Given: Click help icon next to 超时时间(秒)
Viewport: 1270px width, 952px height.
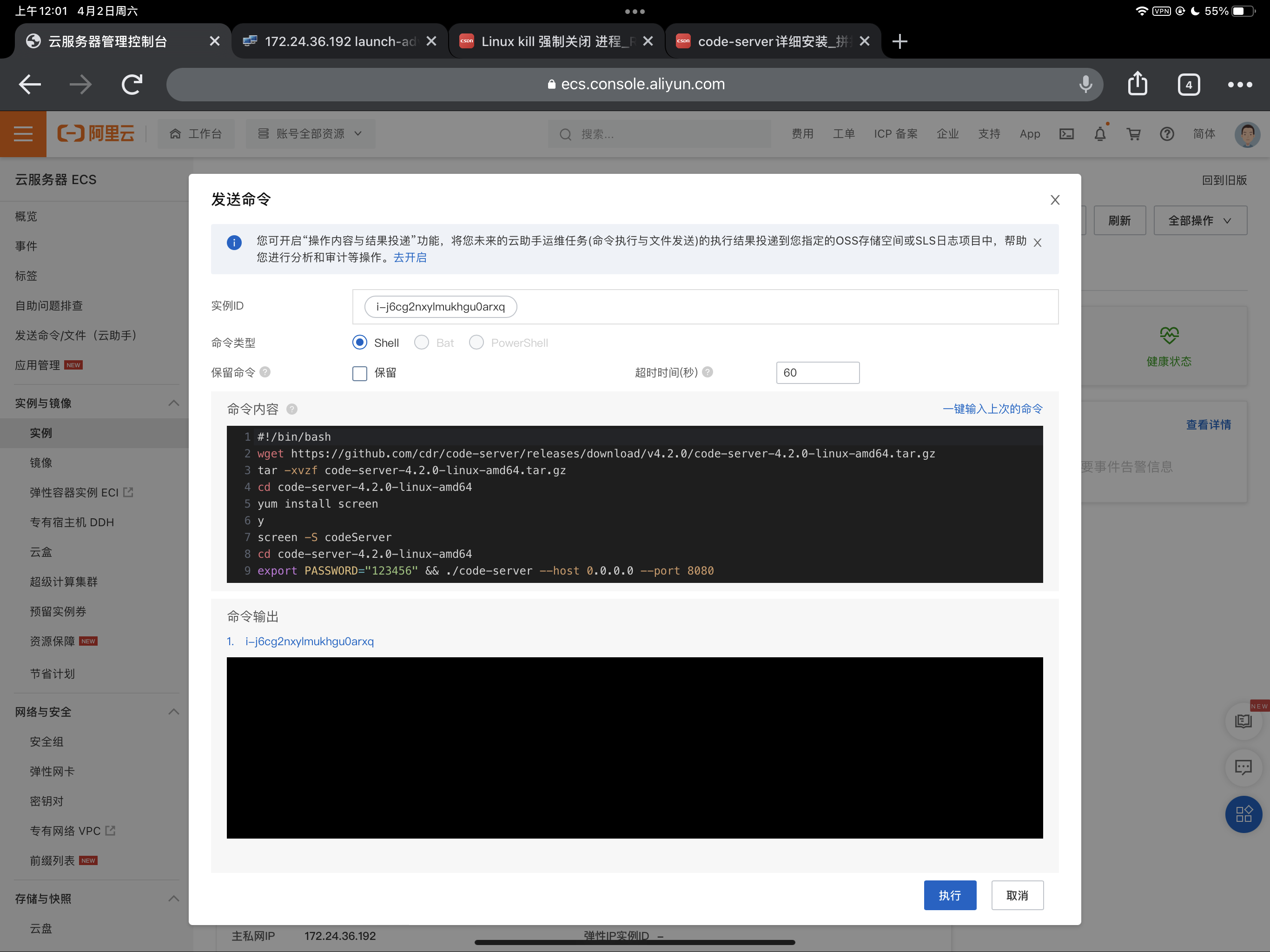Looking at the screenshot, I should 708,372.
